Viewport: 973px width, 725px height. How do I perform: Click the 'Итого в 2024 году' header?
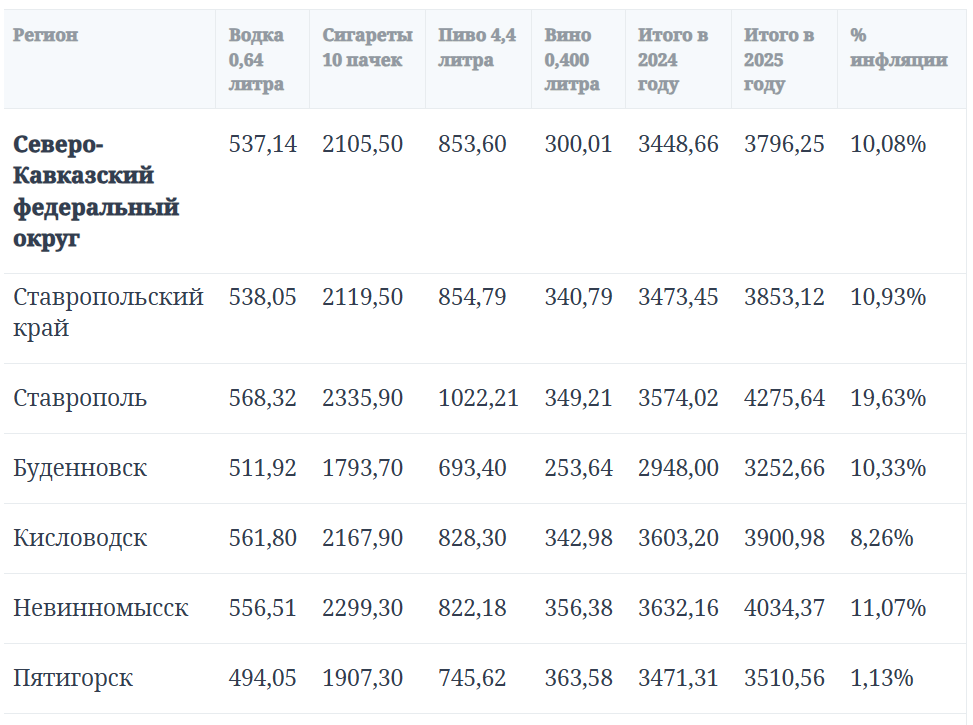tap(672, 60)
